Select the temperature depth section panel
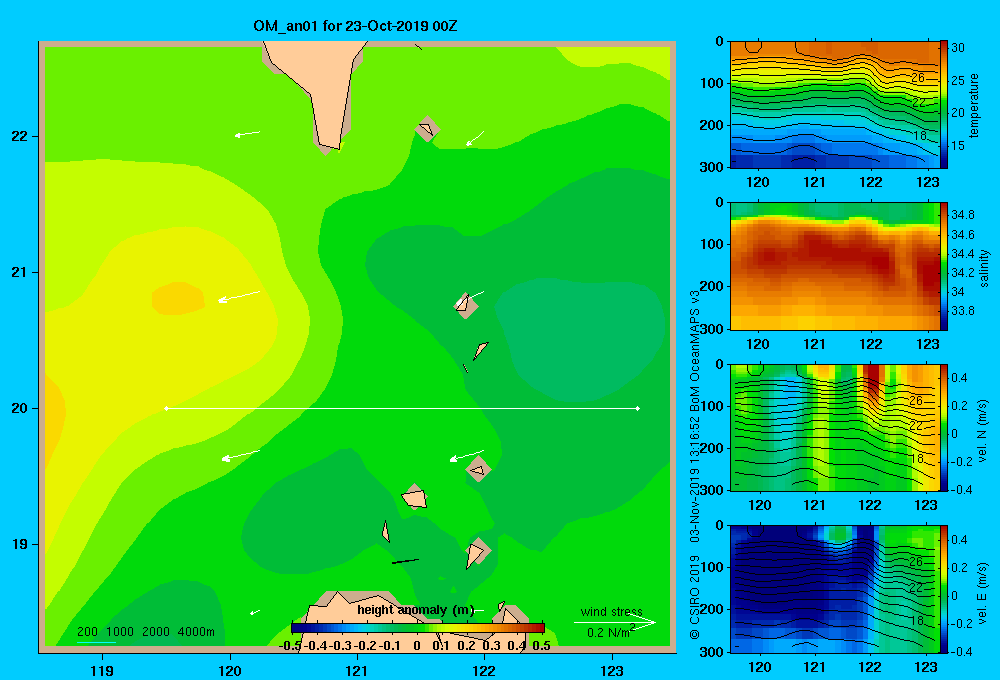This screenshot has height=680, width=1000. [x=834, y=105]
